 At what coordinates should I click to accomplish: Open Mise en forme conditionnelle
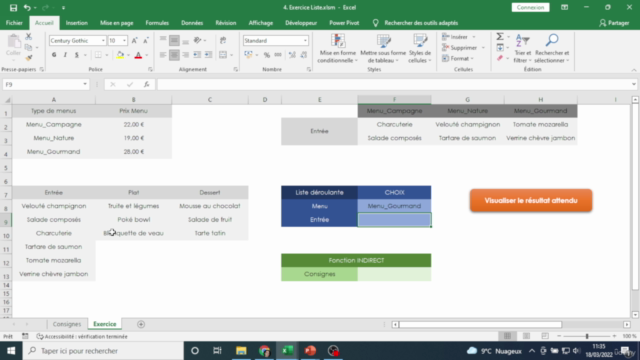point(337,48)
